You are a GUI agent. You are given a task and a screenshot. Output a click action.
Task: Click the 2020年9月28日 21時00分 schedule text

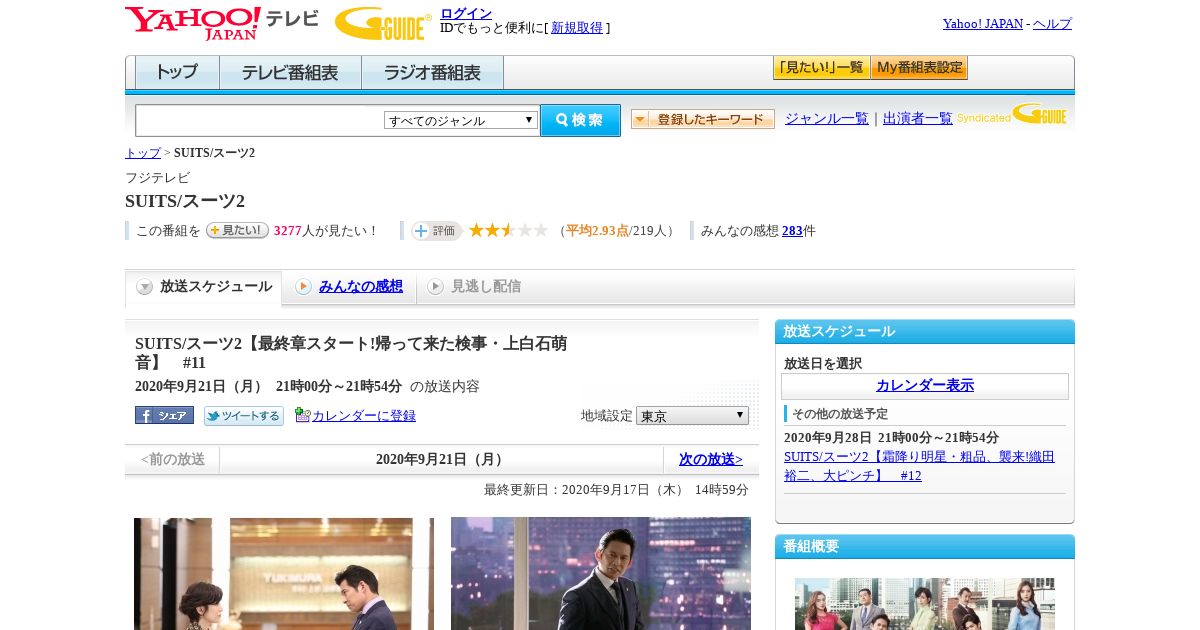891,438
